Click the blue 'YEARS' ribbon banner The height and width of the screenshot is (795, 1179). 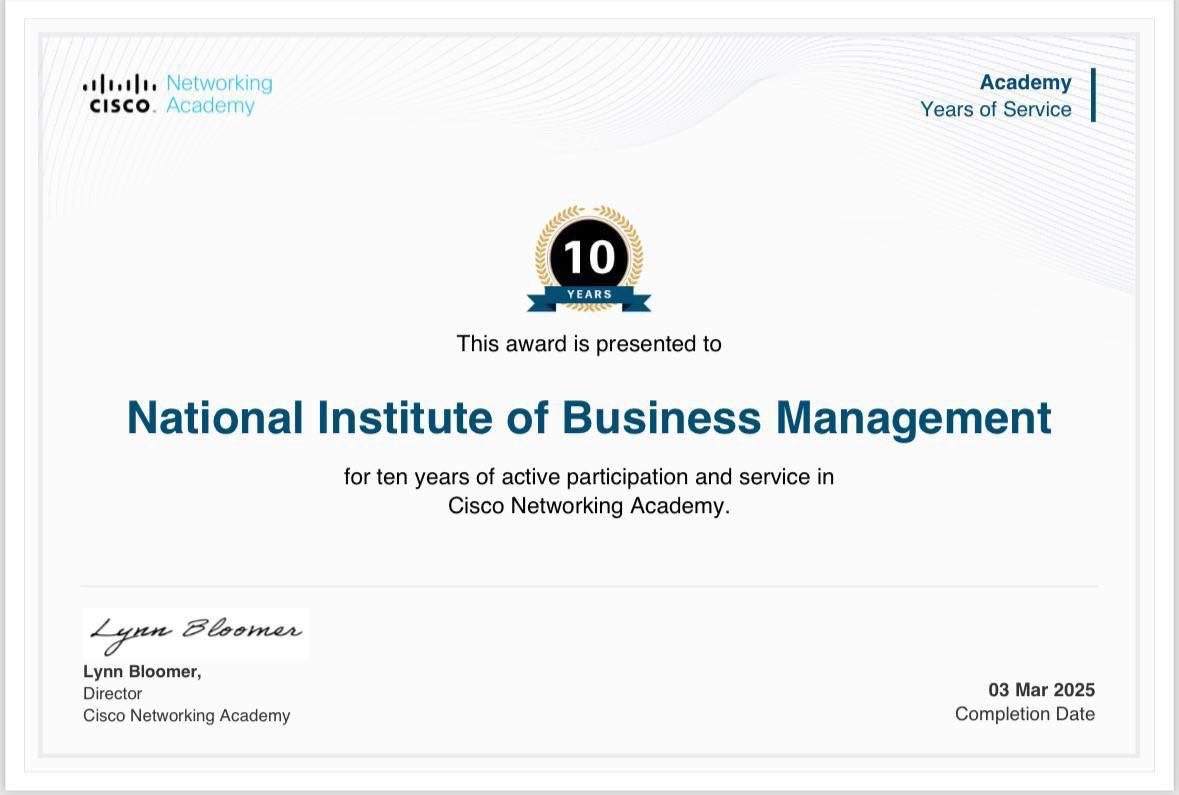(589, 296)
